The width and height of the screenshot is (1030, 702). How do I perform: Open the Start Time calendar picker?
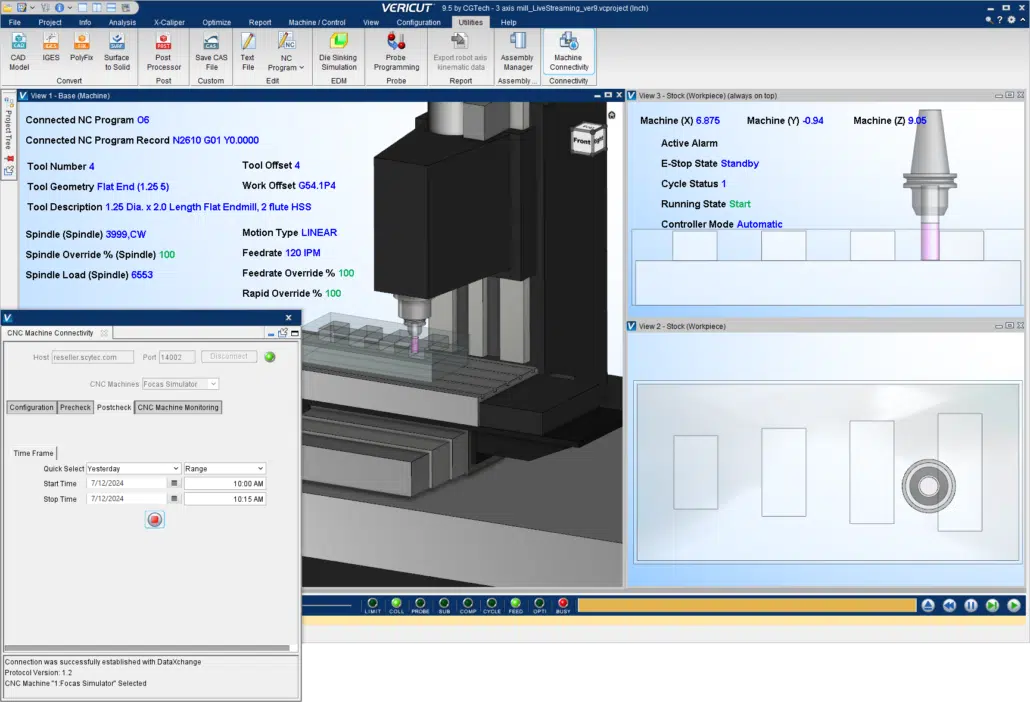(174, 483)
